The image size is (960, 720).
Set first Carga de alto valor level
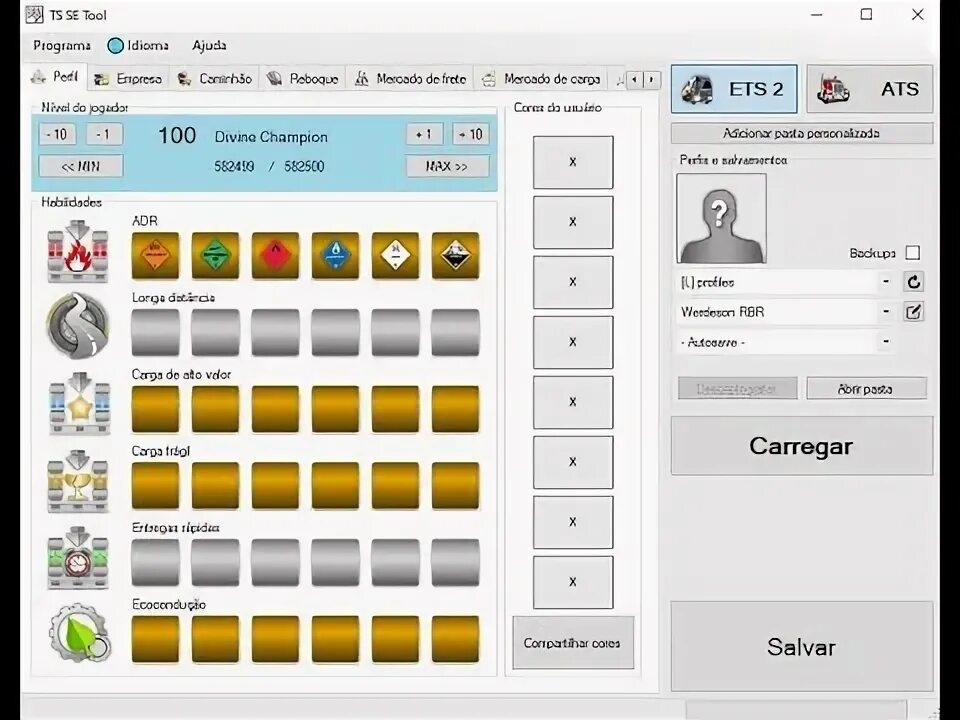point(156,409)
